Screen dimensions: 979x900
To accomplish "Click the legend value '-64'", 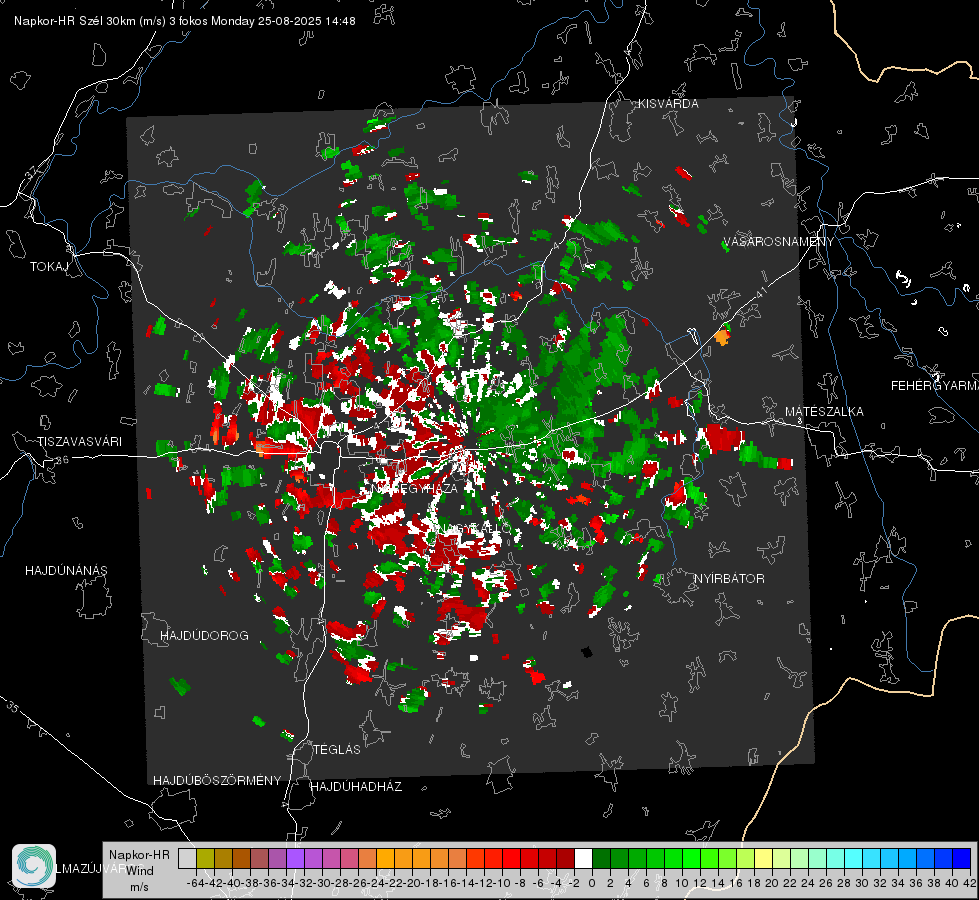I will 195,883.
